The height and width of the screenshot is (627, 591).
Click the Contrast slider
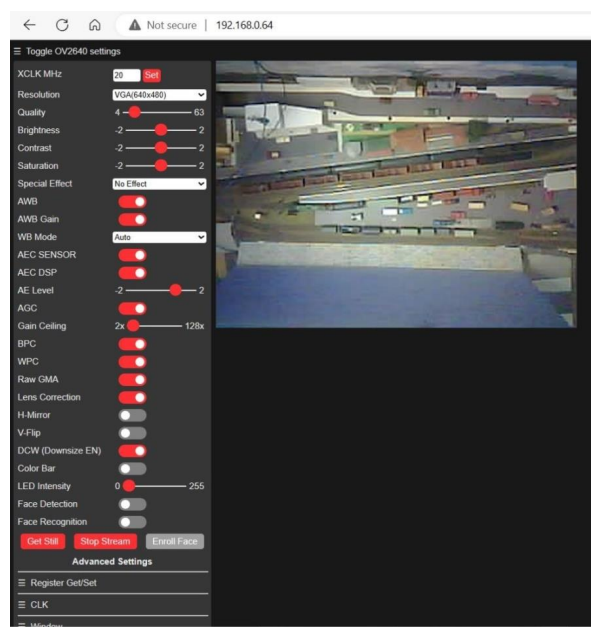(160, 148)
